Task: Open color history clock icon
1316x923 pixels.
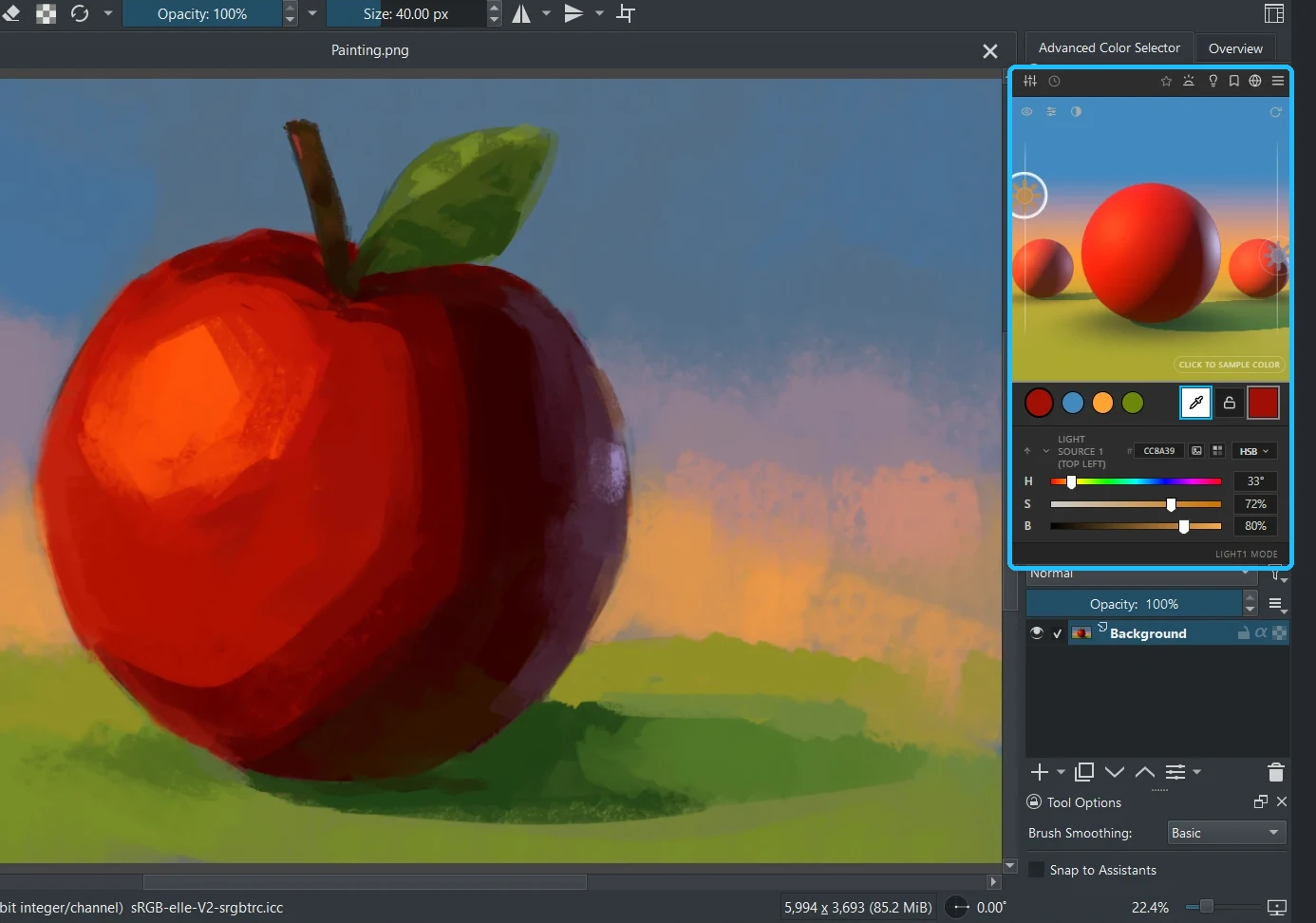Action: tap(1054, 81)
